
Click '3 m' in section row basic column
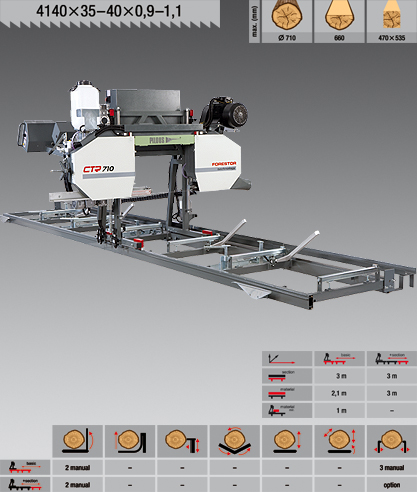[x=341, y=376]
